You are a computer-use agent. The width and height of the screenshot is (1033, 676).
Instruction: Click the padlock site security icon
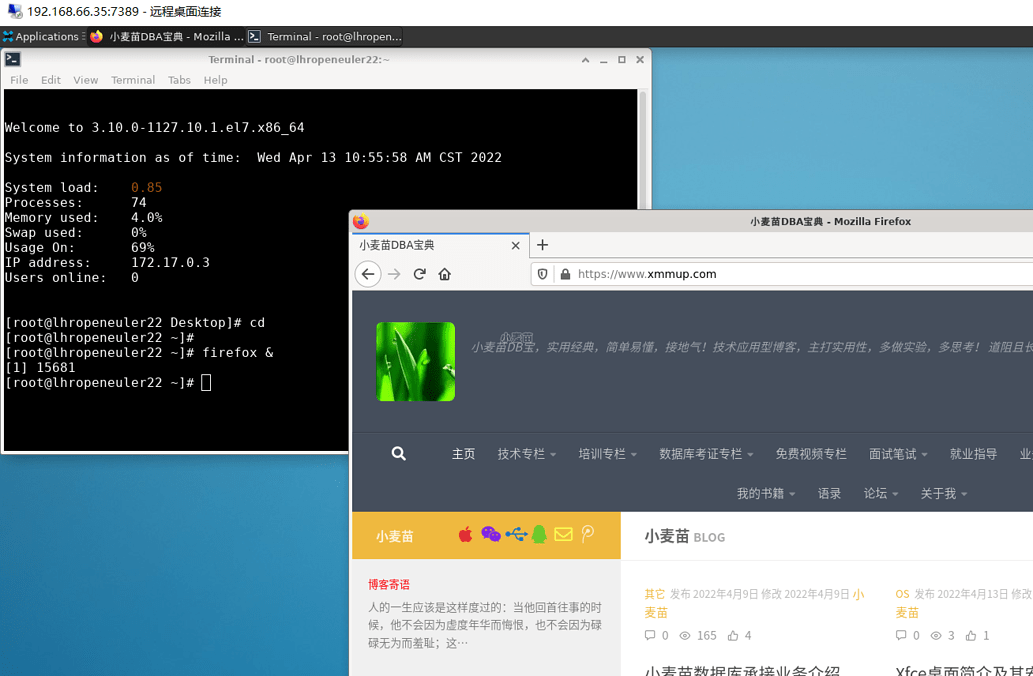[565, 274]
